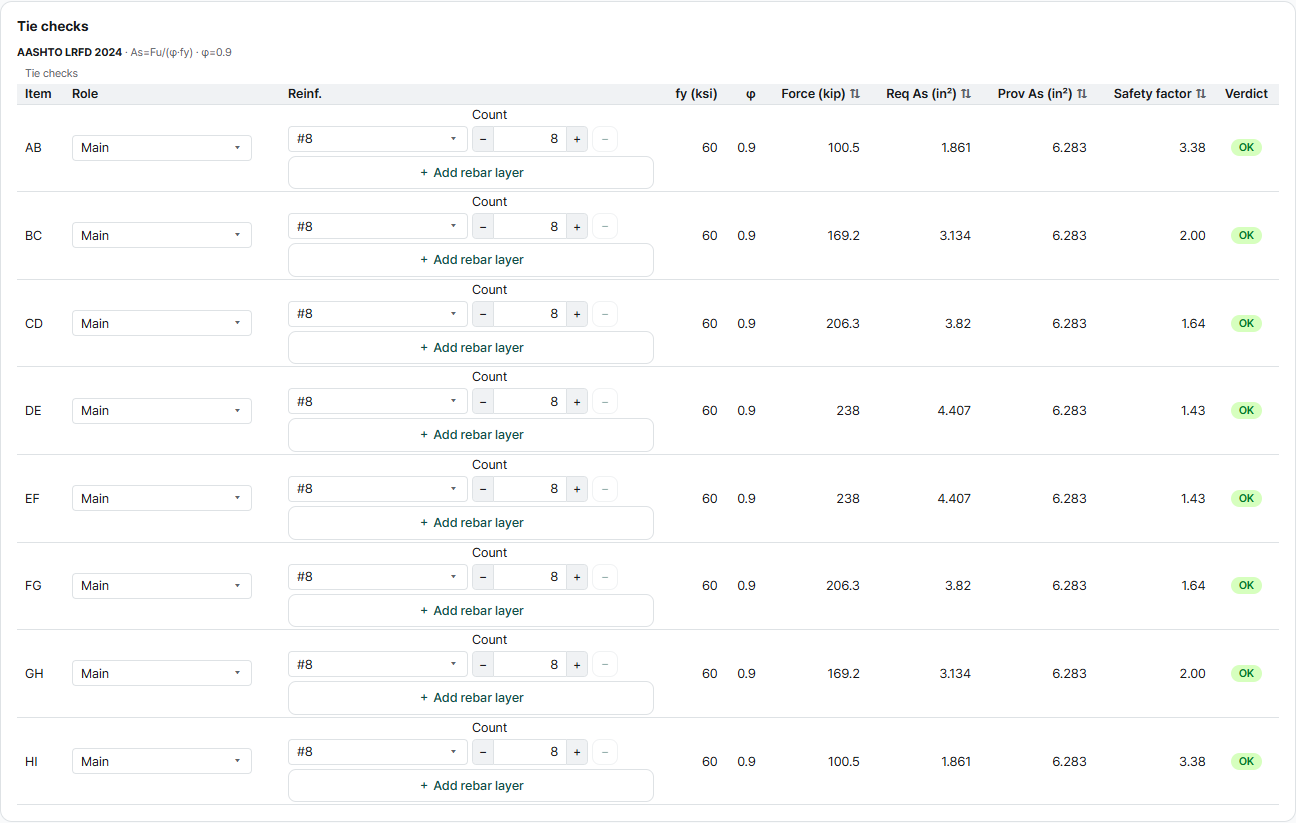Click the OK verdict badge for EF
The height and width of the screenshot is (823, 1296).
pos(1246,498)
